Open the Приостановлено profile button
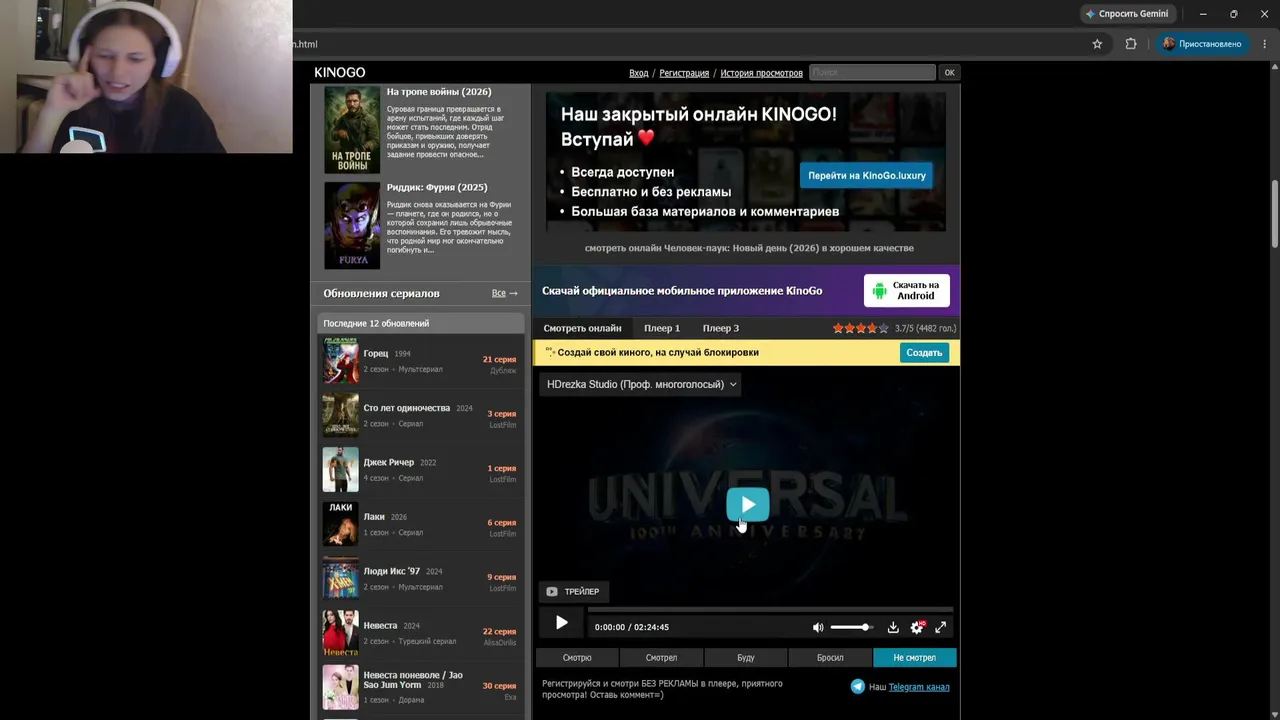Screen dimensions: 1280x720 [1202, 44]
